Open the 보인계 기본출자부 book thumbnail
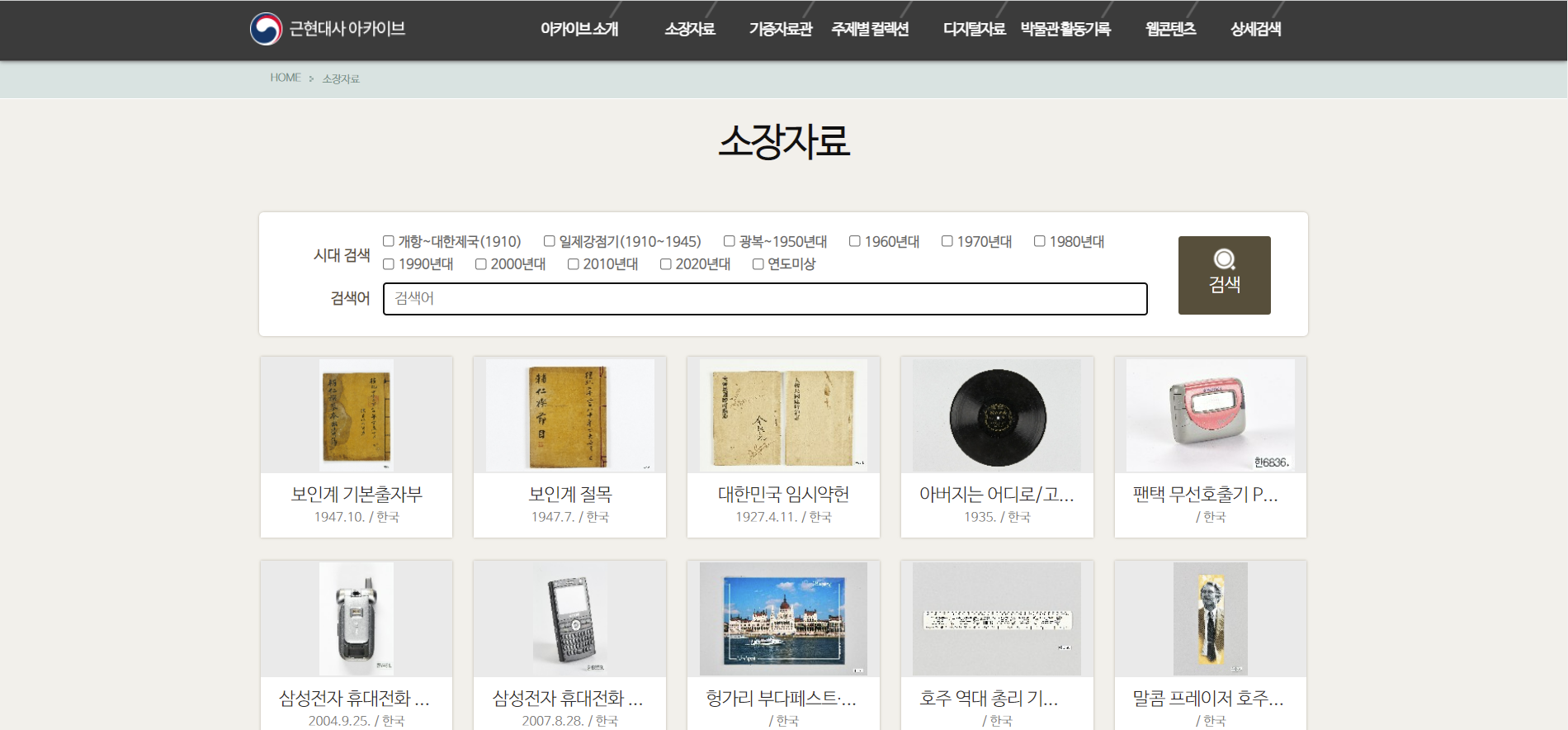1568x730 pixels. click(x=356, y=415)
